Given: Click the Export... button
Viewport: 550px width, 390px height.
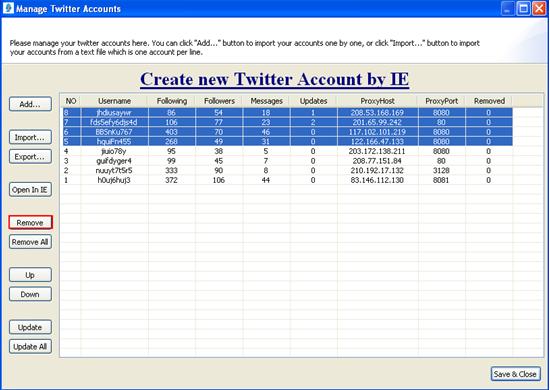Looking at the screenshot, I should click(x=30, y=156).
